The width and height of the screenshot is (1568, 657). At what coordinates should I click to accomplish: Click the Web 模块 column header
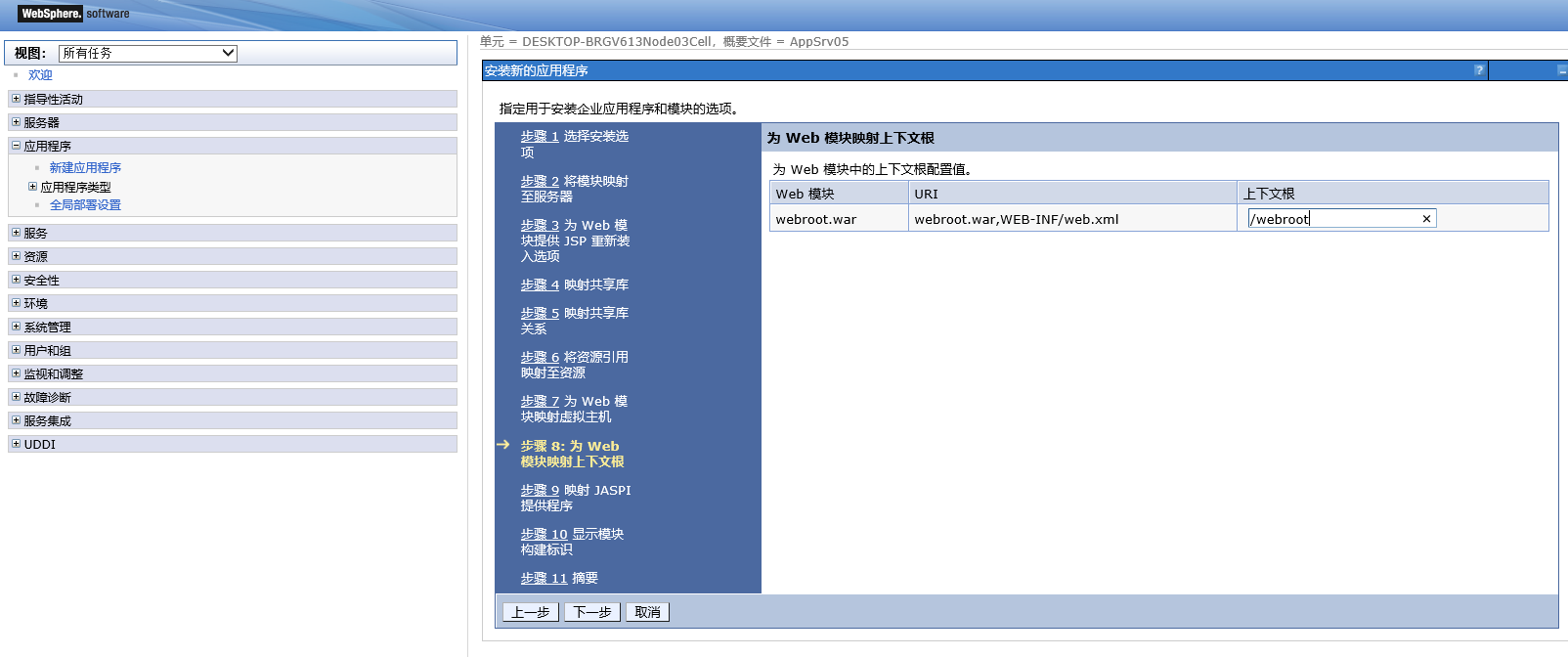pos(839,194)
